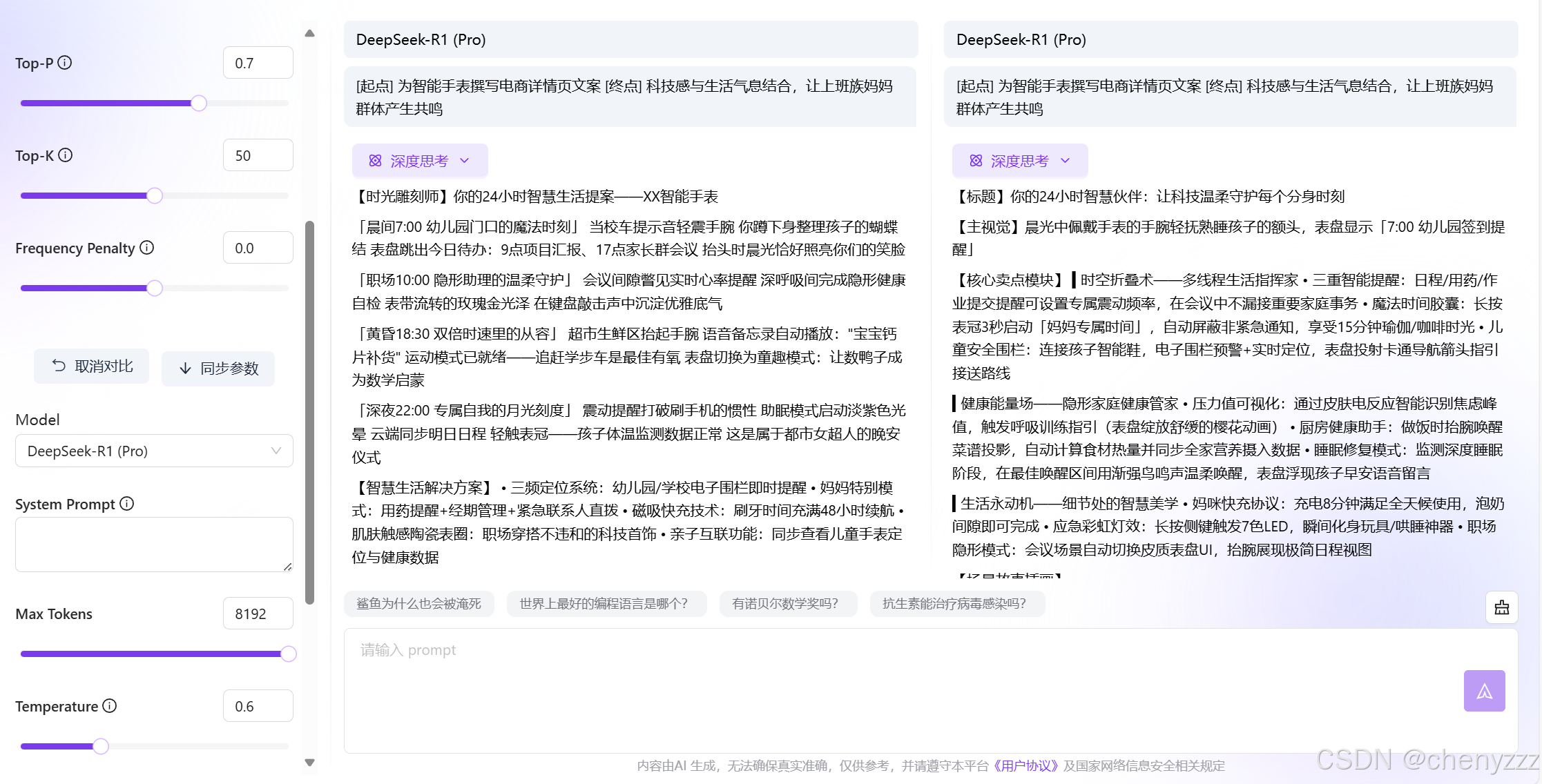Image resolution: width=1542 pixels, height=784 pixels.
Task: Expand right panel 深度思考 section
Action: point(1020,161)
